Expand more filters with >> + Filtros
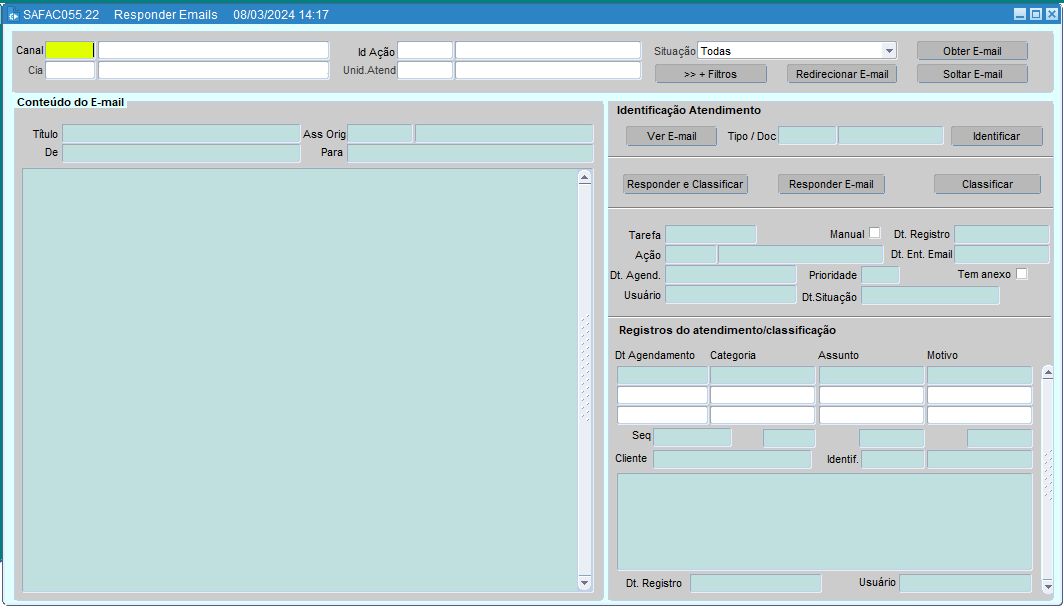This screenshot has height=609, width=1064. (x=710, y=74)
